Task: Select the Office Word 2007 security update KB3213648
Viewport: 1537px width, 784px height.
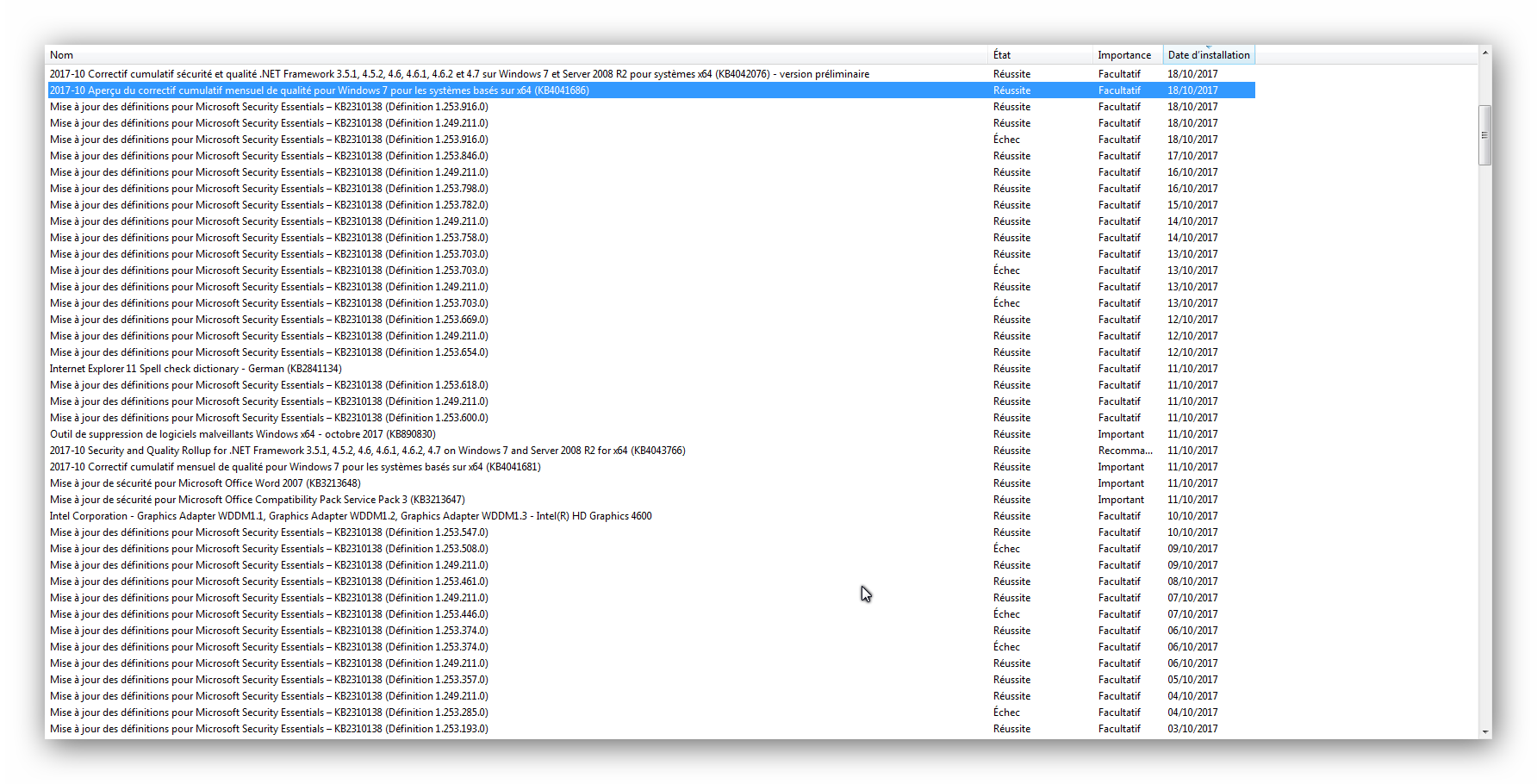Action: click(205, 483)
